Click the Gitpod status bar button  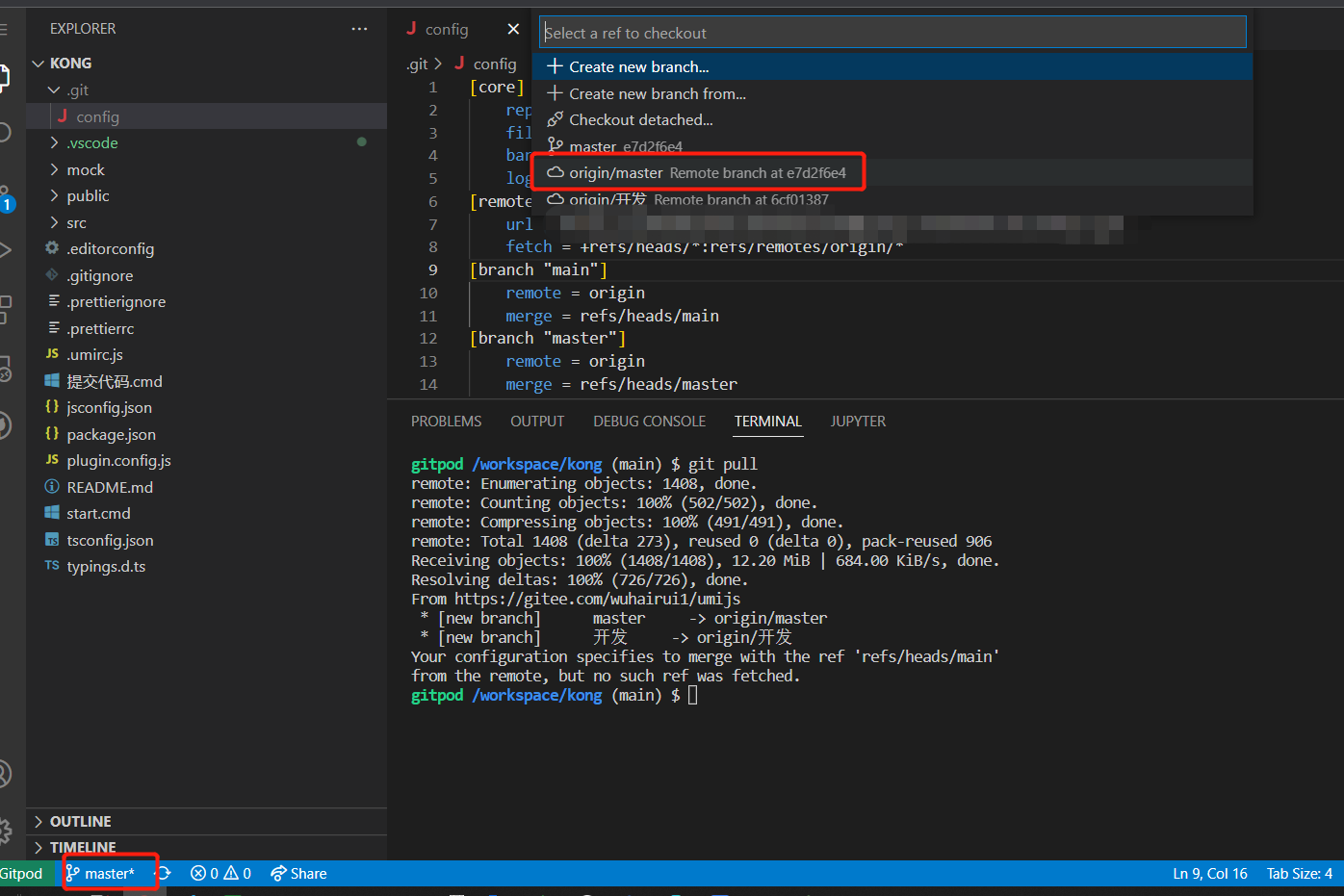(21, 873)
